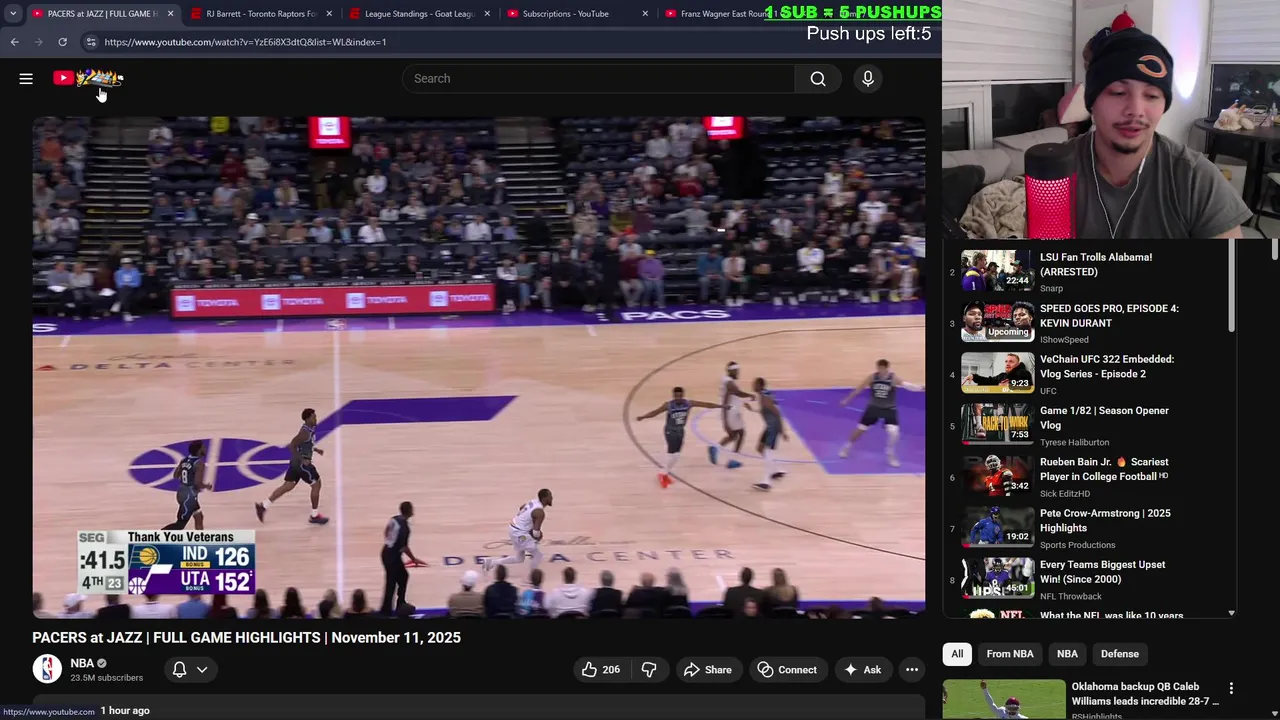The image size is (1280, 720).
Task: Open Every Teams Biggest Upset Win video
Action: [x=1090, y=578]
